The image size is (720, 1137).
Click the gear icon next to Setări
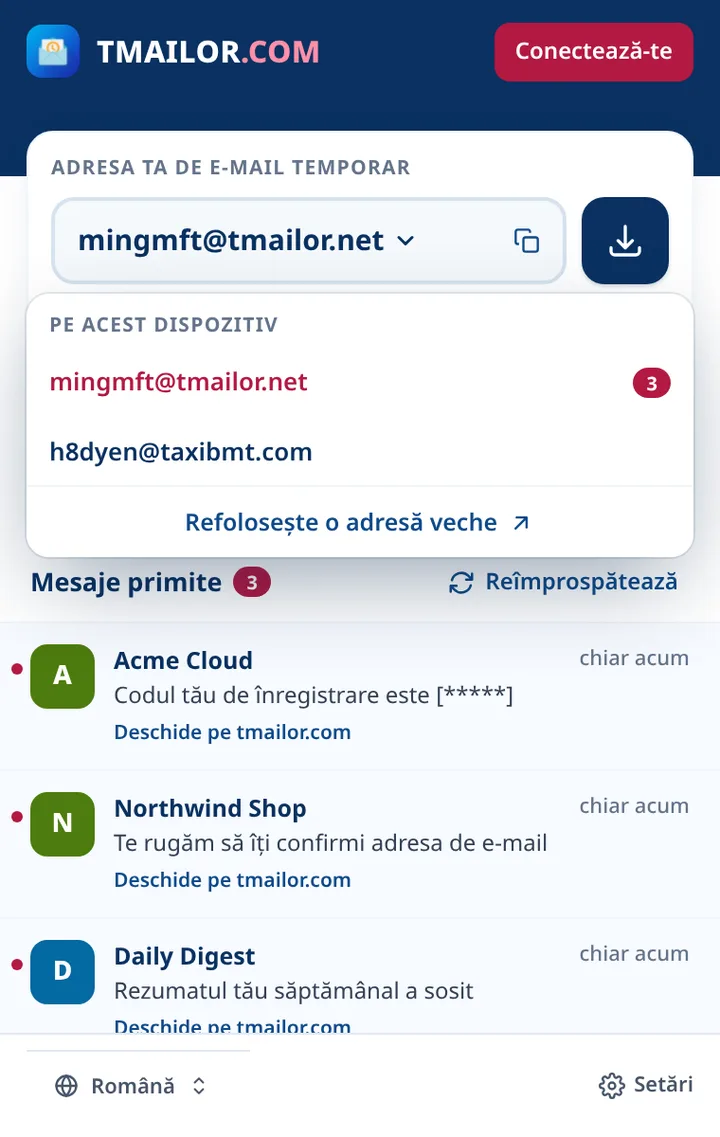tap(611, 1086)
